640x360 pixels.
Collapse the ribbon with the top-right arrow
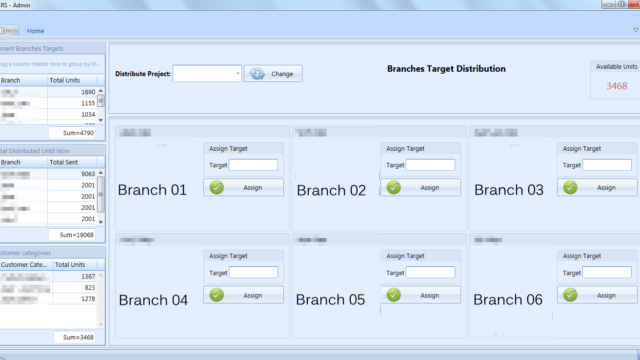click(x=636, y=30)
